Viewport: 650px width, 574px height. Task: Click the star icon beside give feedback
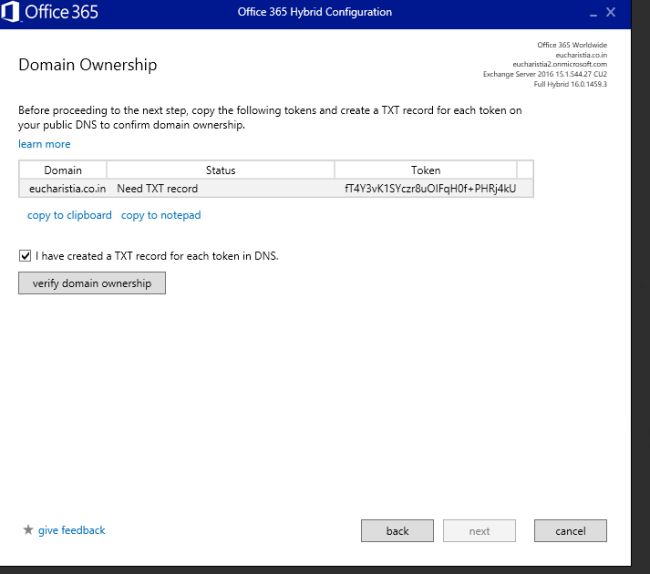[x=28, y=530]
